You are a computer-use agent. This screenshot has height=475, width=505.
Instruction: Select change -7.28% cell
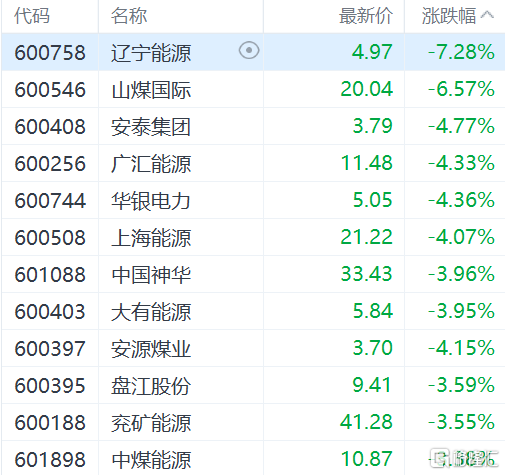tap(461, 52)
